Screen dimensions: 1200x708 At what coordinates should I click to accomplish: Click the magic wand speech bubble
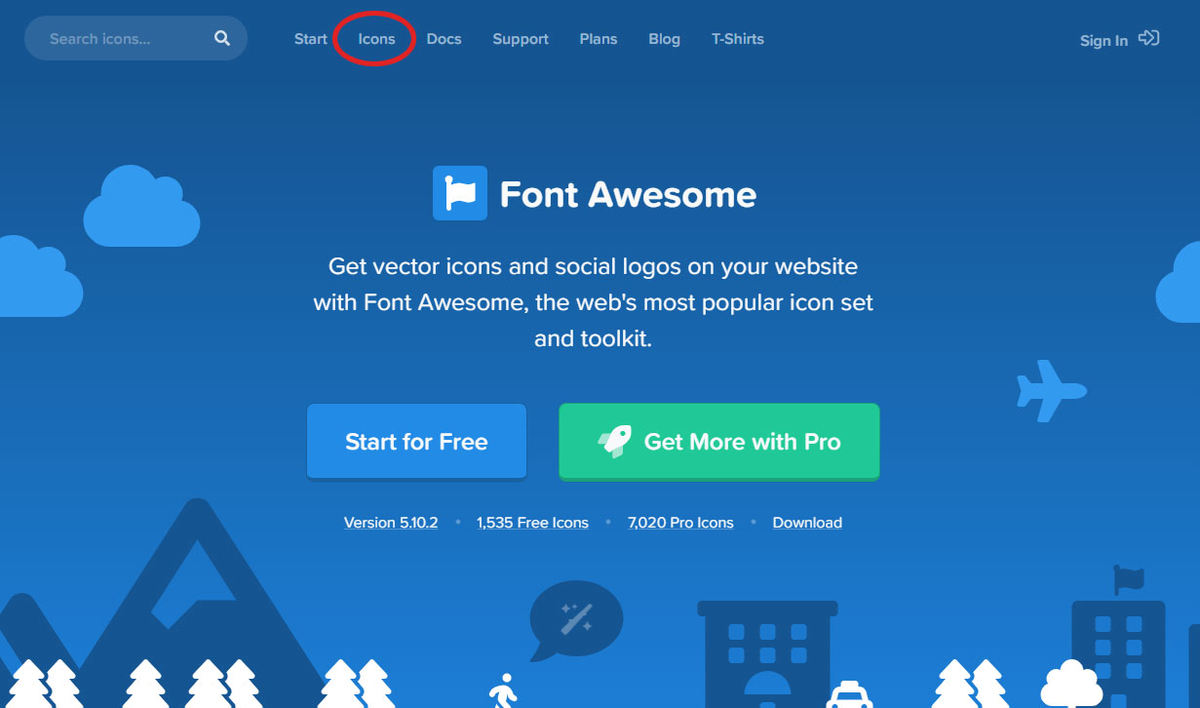pos(575,620)
